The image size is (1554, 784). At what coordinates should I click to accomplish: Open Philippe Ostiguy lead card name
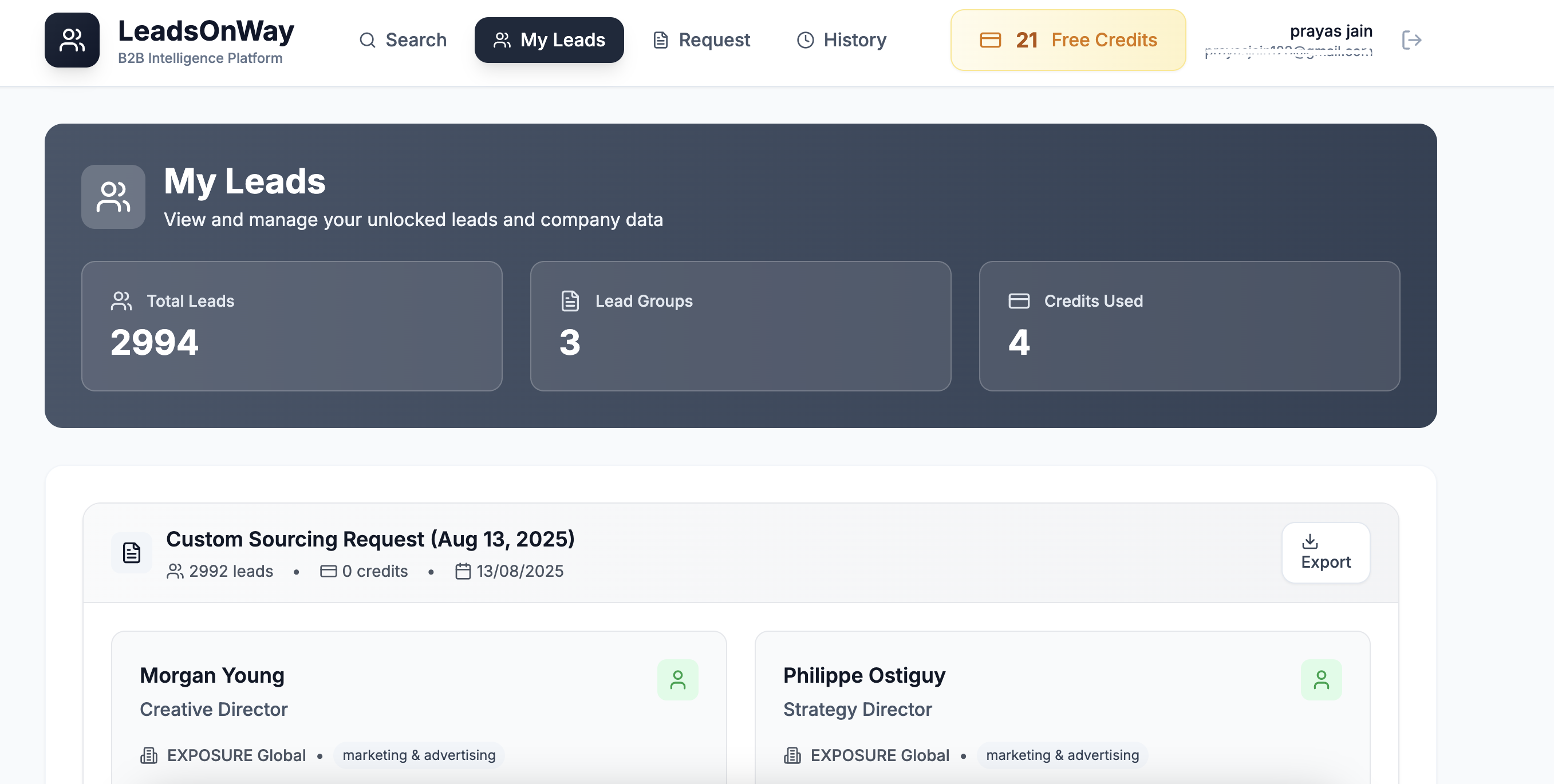click(x=864, y=675)
